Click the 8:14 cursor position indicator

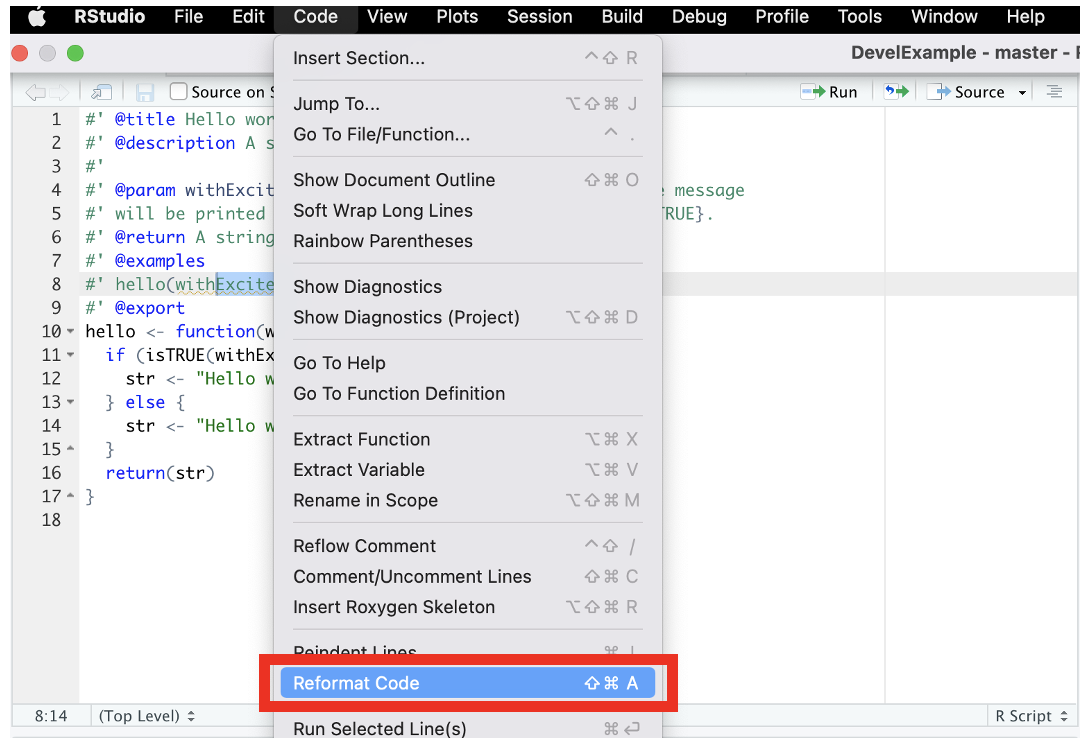click(x=51, y=716)
